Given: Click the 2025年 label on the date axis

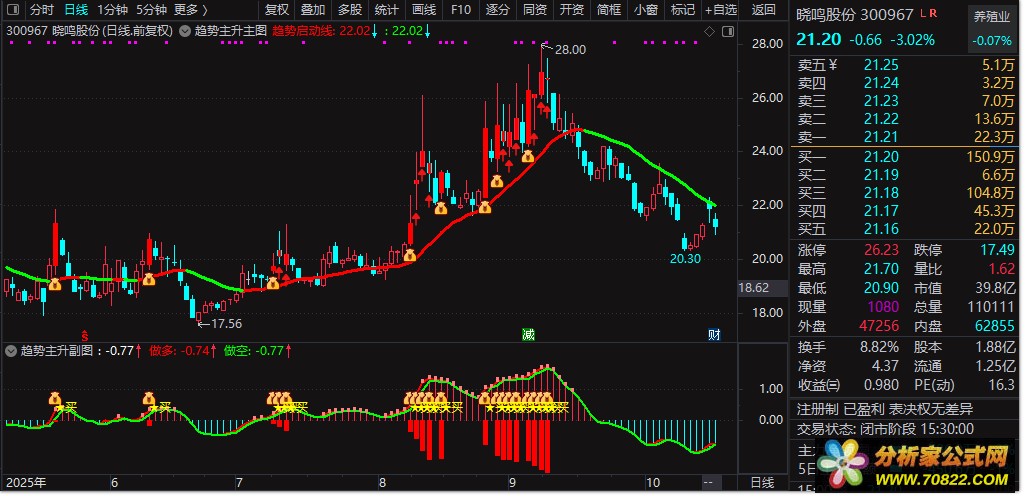Looking at the screenshot, I should click(x=26, y=483).
